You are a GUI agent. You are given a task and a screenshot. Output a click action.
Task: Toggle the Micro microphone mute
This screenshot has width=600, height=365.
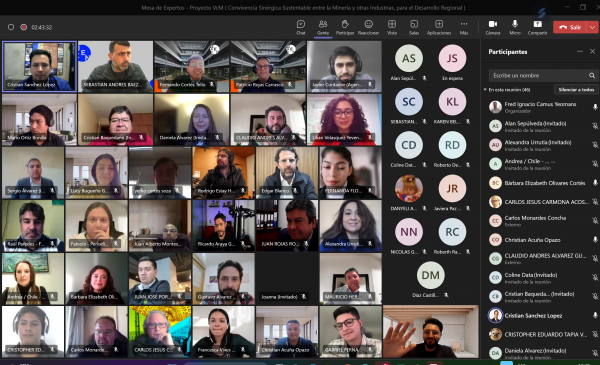[515, 27]
